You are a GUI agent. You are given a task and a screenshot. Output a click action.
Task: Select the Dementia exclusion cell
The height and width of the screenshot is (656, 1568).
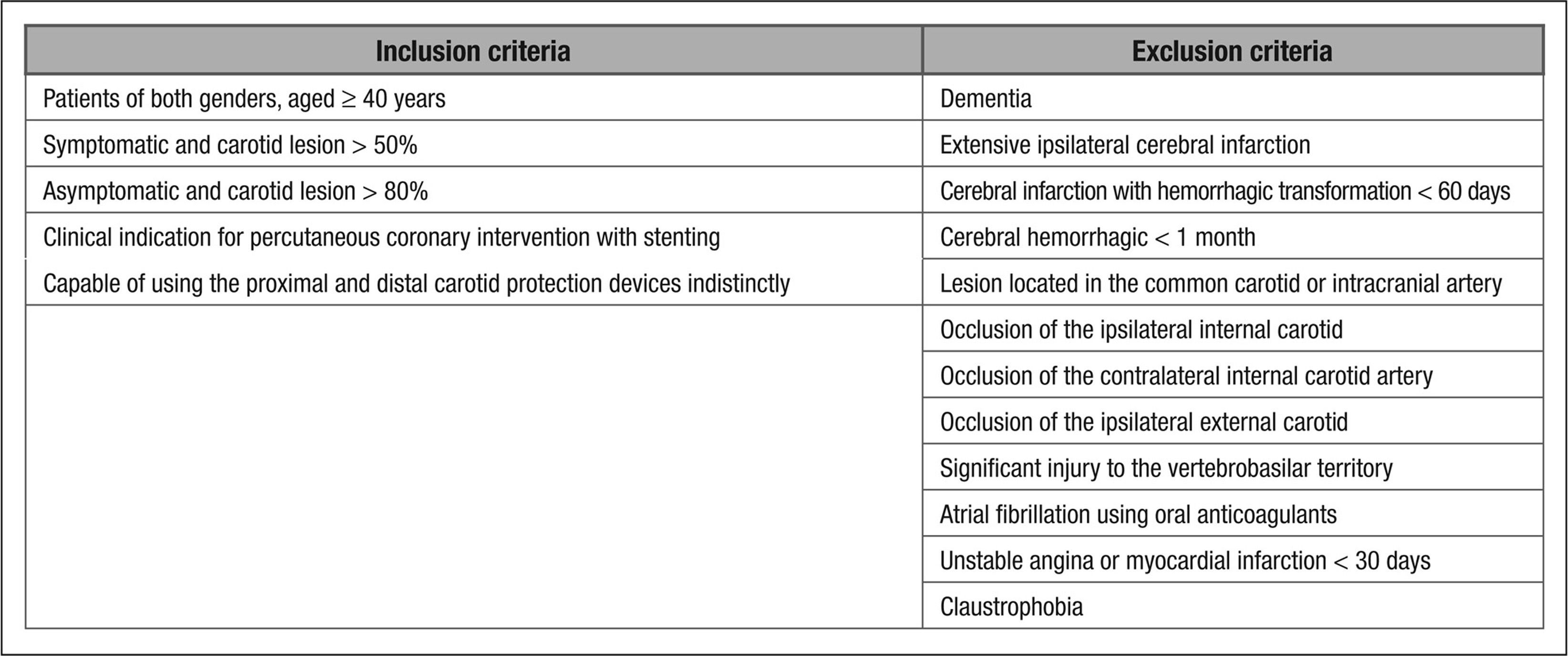tap(986, 99)
